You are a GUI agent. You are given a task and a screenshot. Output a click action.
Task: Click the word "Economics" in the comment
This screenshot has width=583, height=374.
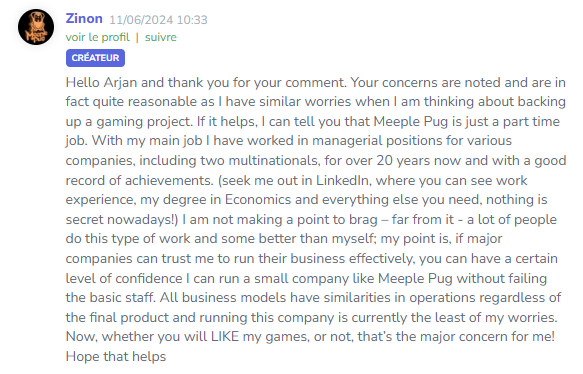coord(258,200)
